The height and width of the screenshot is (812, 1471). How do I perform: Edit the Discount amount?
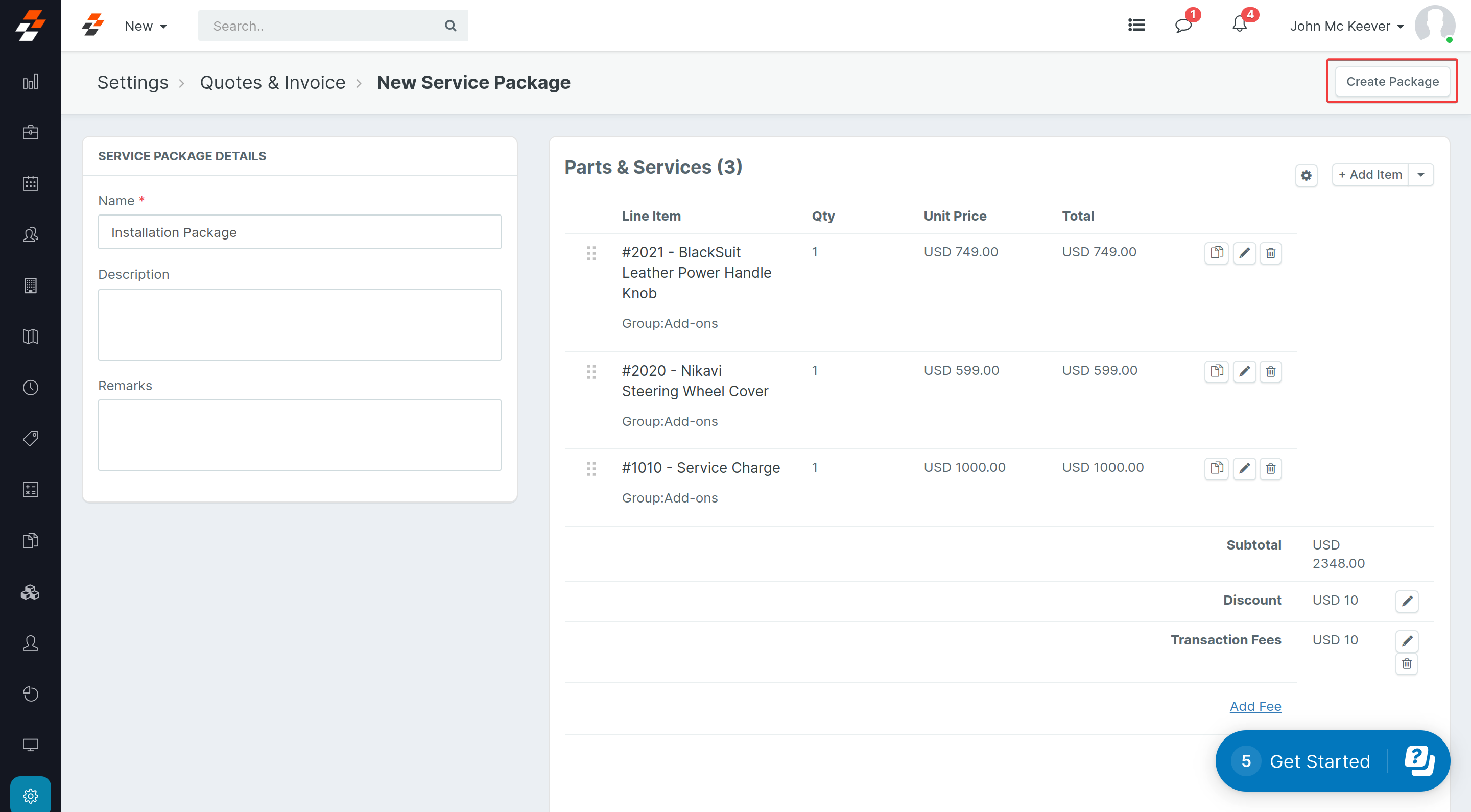1407,601
